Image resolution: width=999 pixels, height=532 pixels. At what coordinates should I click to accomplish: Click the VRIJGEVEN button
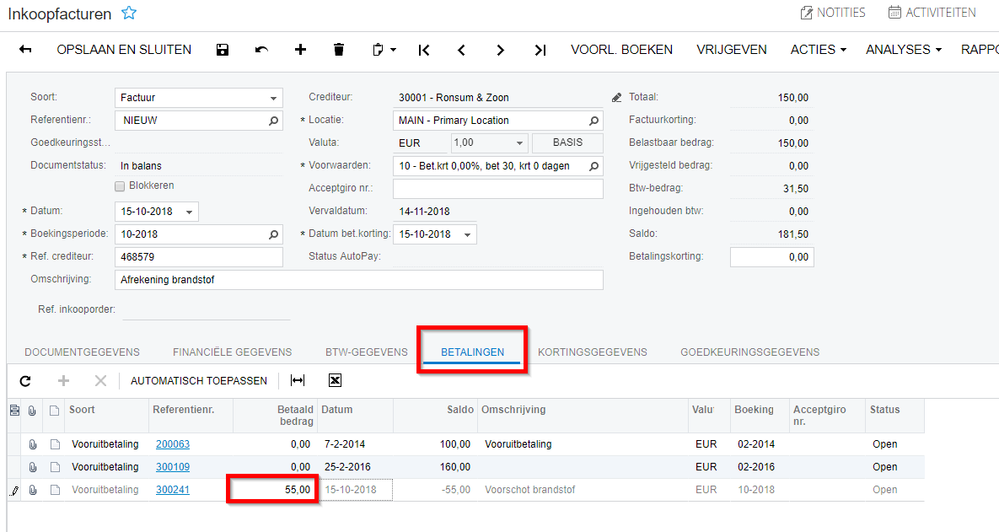click(731, 50)
